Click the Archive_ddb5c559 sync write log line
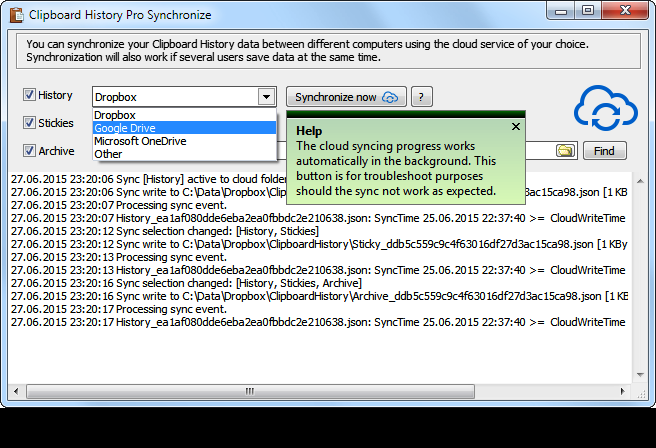 319,296
